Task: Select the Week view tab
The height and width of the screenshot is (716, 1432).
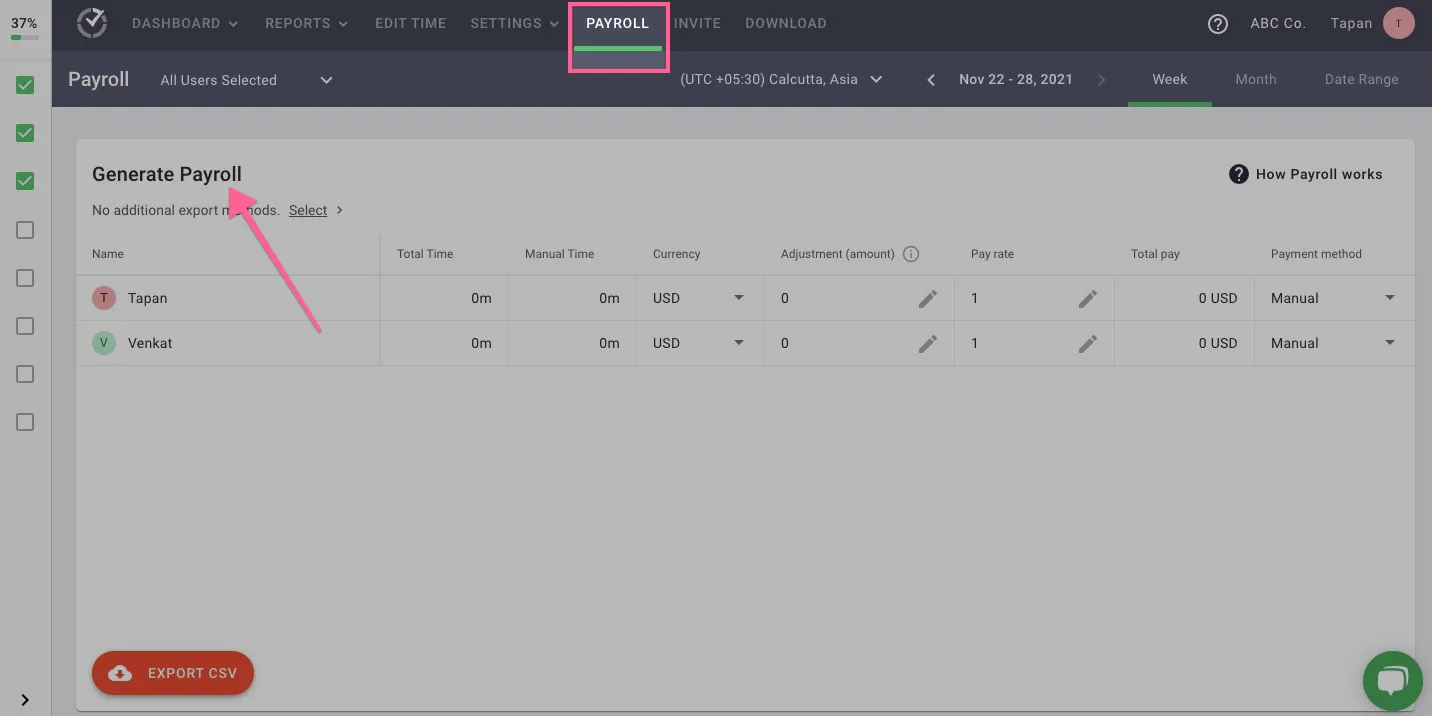Action: pyautogui.click(x=1170, y=80)
